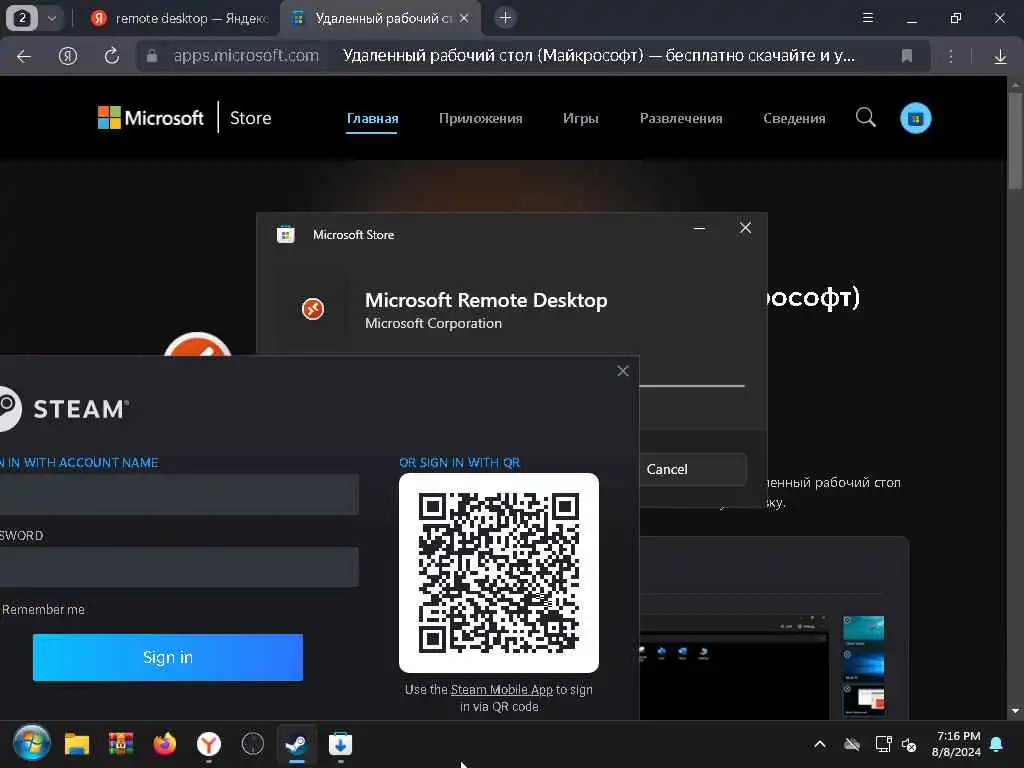Open the round dark taskbar app icon

253,744
